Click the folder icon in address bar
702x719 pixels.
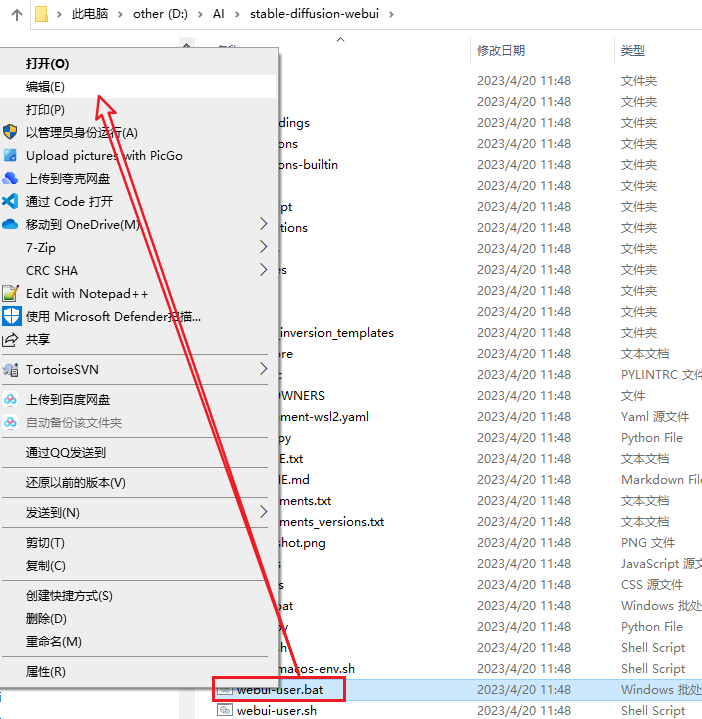(41, 14)
